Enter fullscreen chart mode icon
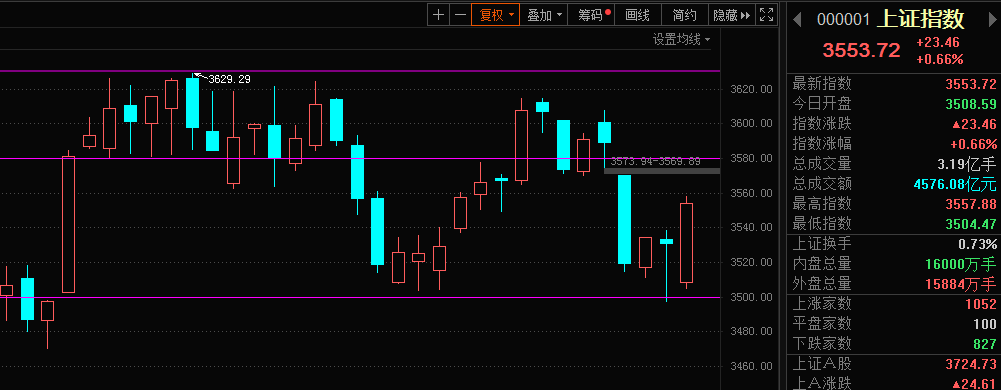1001x390 pixels. [767, 15]
